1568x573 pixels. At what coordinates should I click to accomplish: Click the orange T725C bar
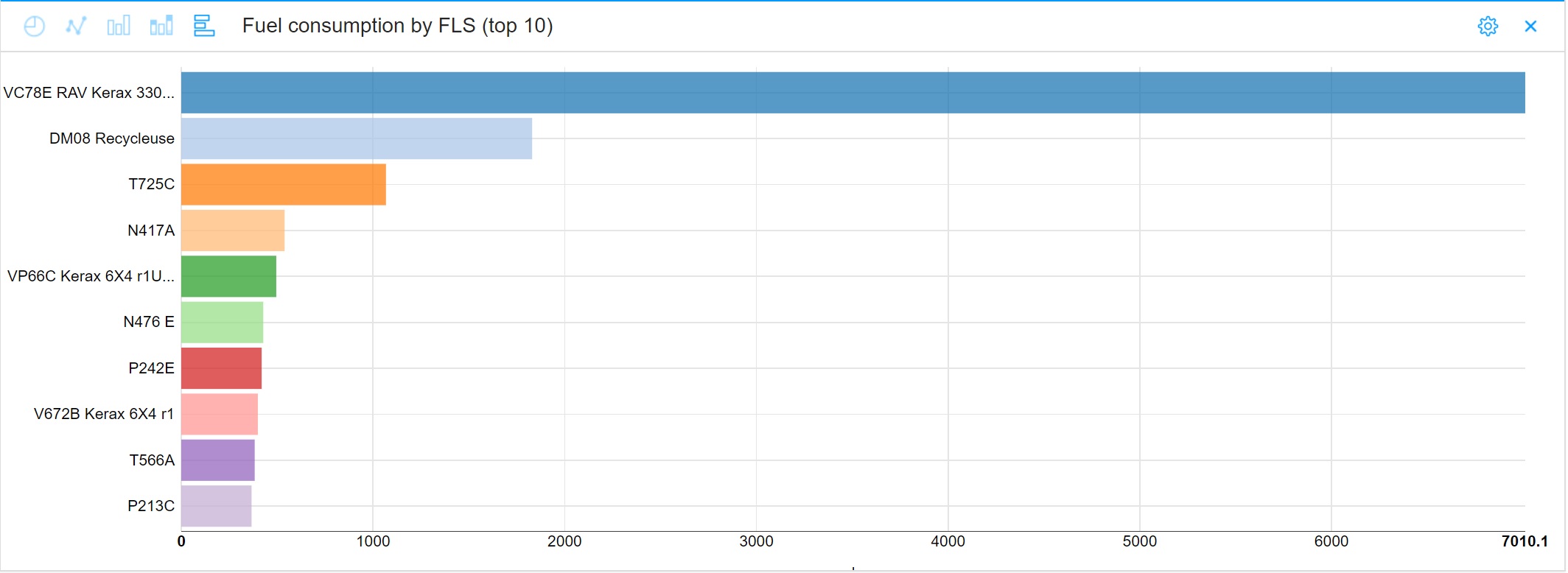pos(284,184)
